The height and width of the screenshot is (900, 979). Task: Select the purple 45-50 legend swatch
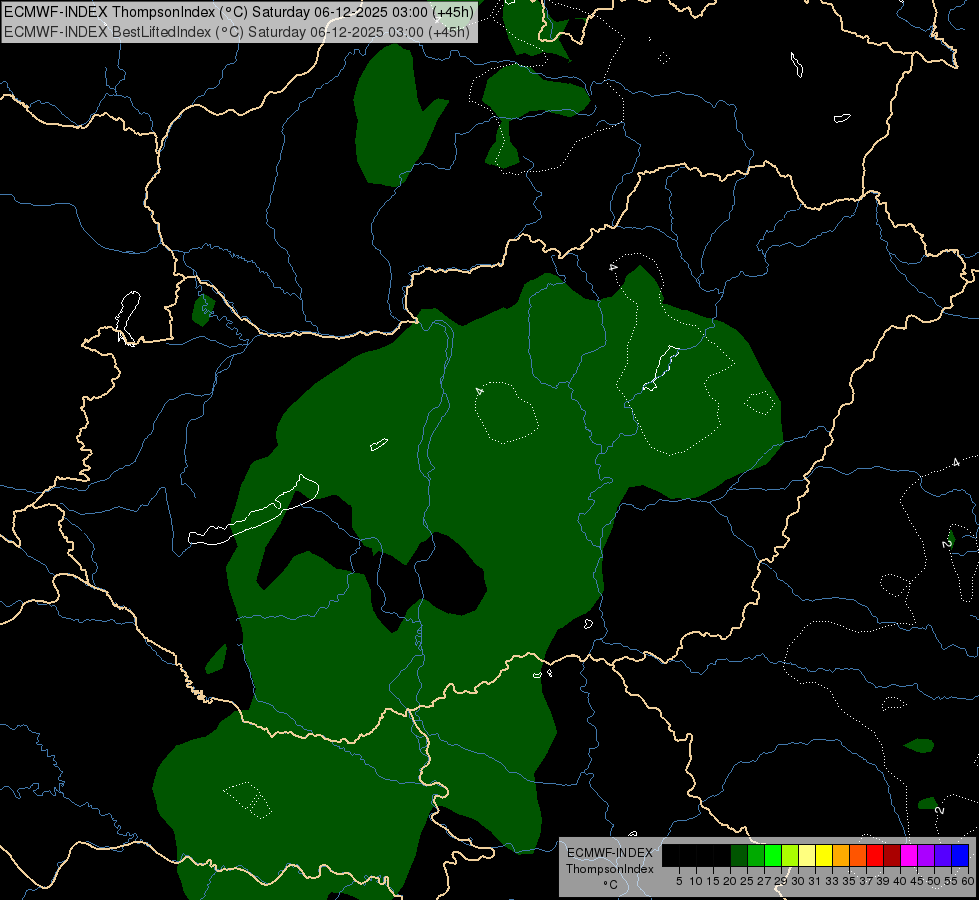pos(926,855)
